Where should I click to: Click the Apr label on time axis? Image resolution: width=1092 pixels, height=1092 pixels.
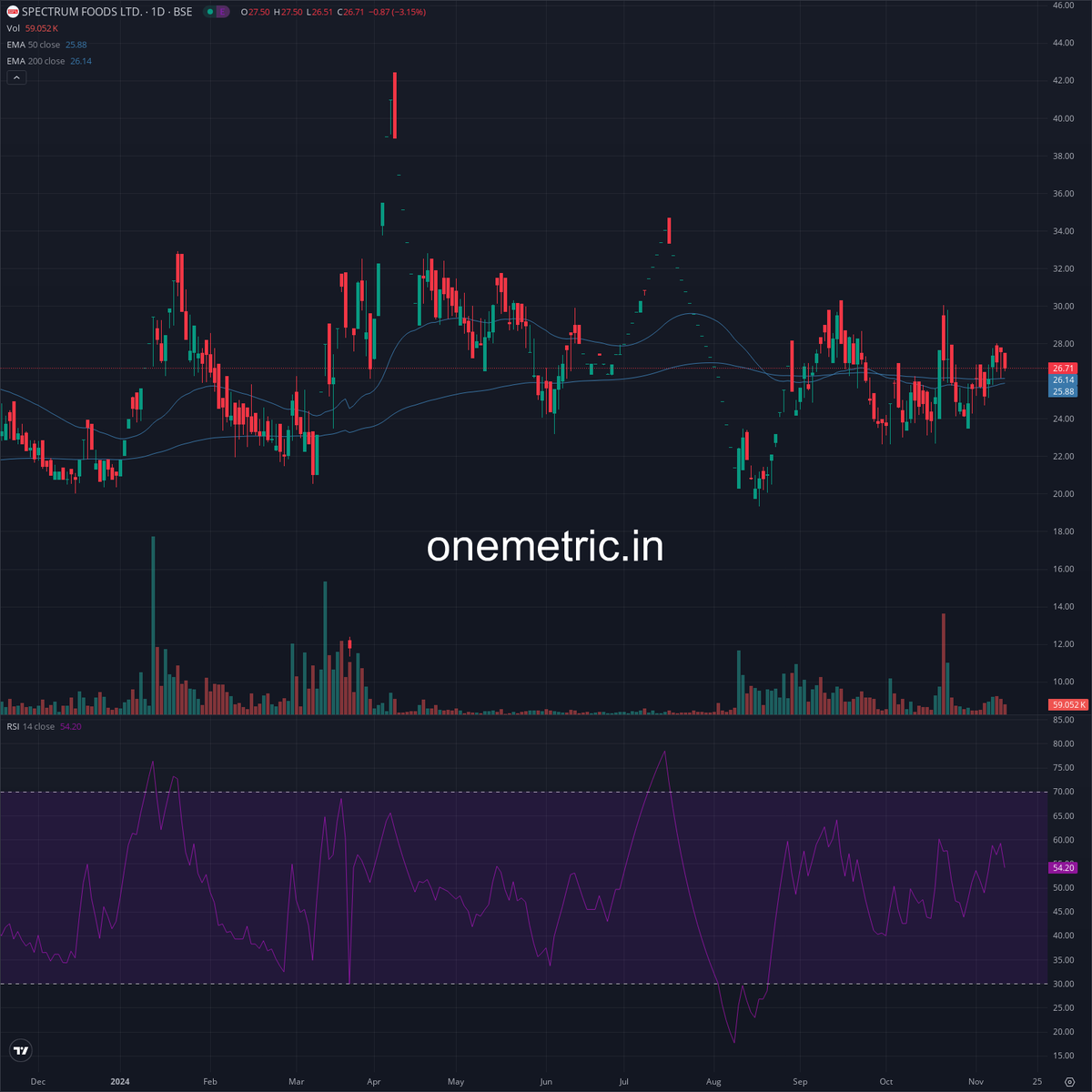374,1081
